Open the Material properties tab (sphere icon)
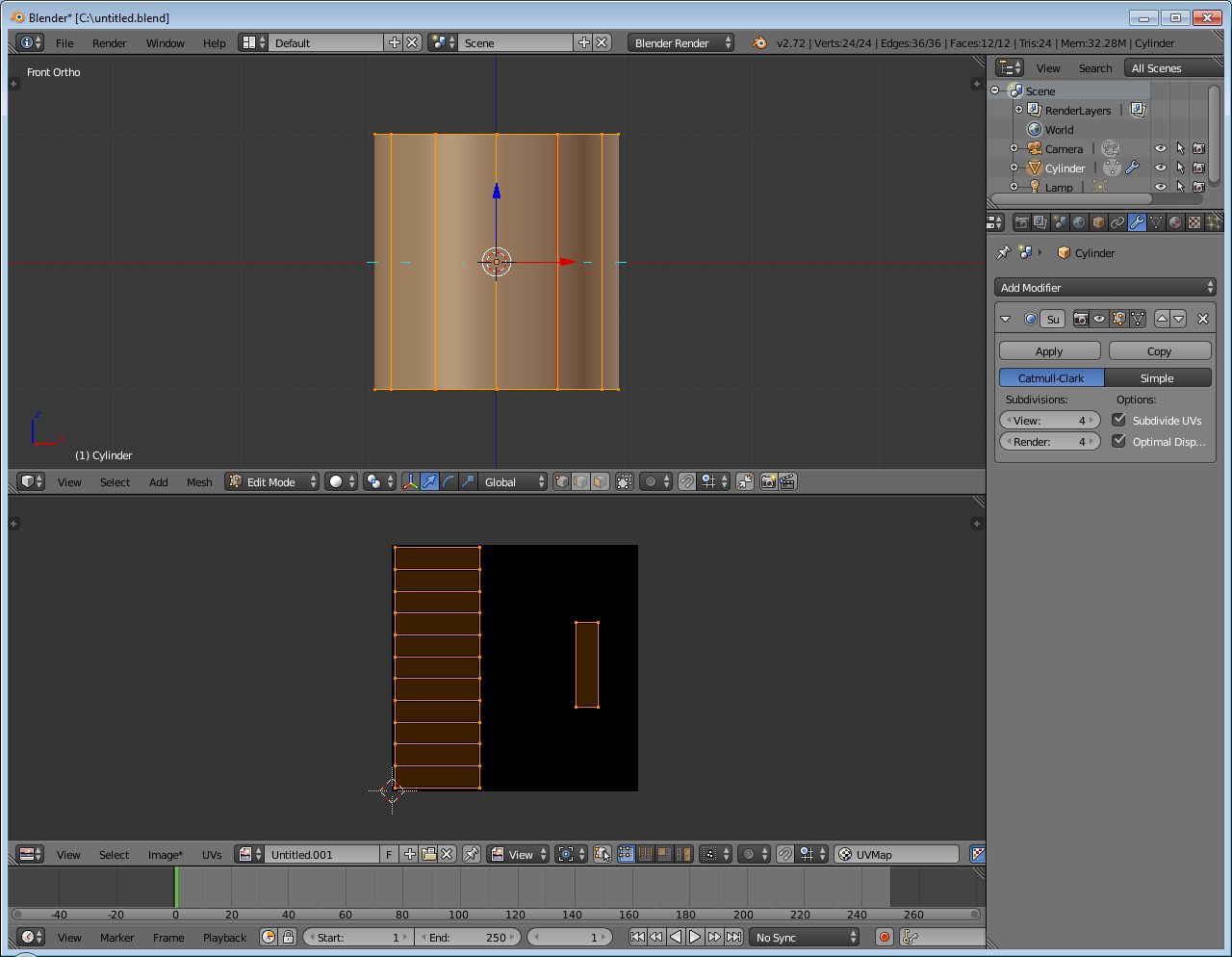This screenshot has width=1232, height=957. coord(1175,222)
